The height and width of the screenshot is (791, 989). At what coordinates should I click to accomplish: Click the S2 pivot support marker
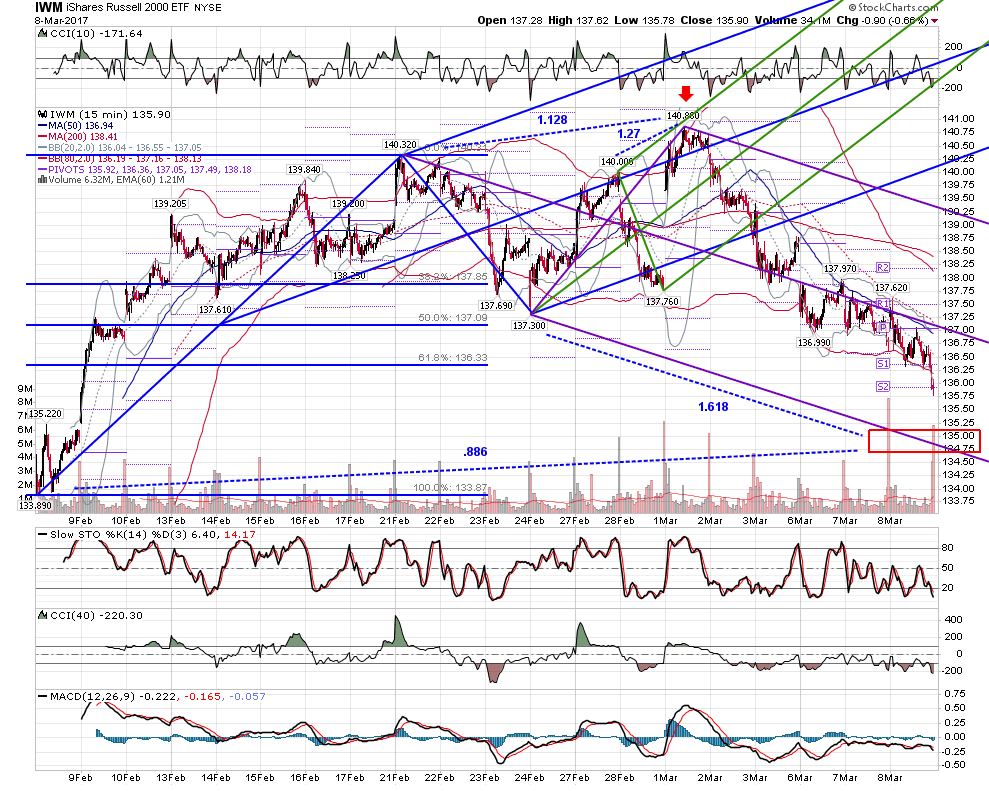(x=883, y=387)
